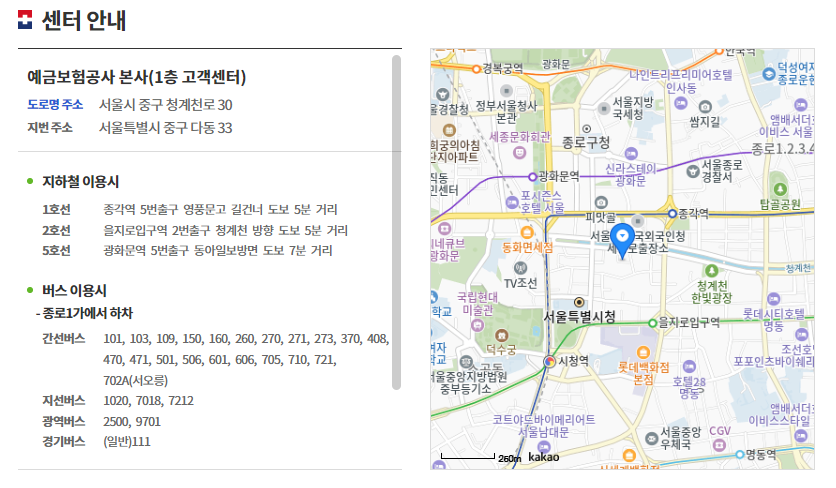Click the 지선버스 numbers 1020, 7018, 7212
This screenshot has height=488, width=836.
(x=148, y=401)
